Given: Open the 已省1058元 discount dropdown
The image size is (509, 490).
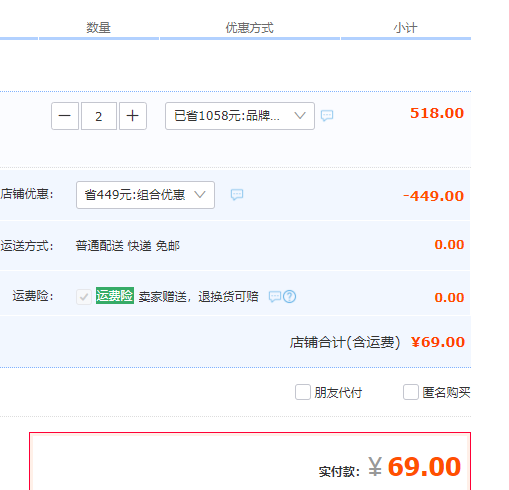Looking at the screenshot, I should (240, 116).
